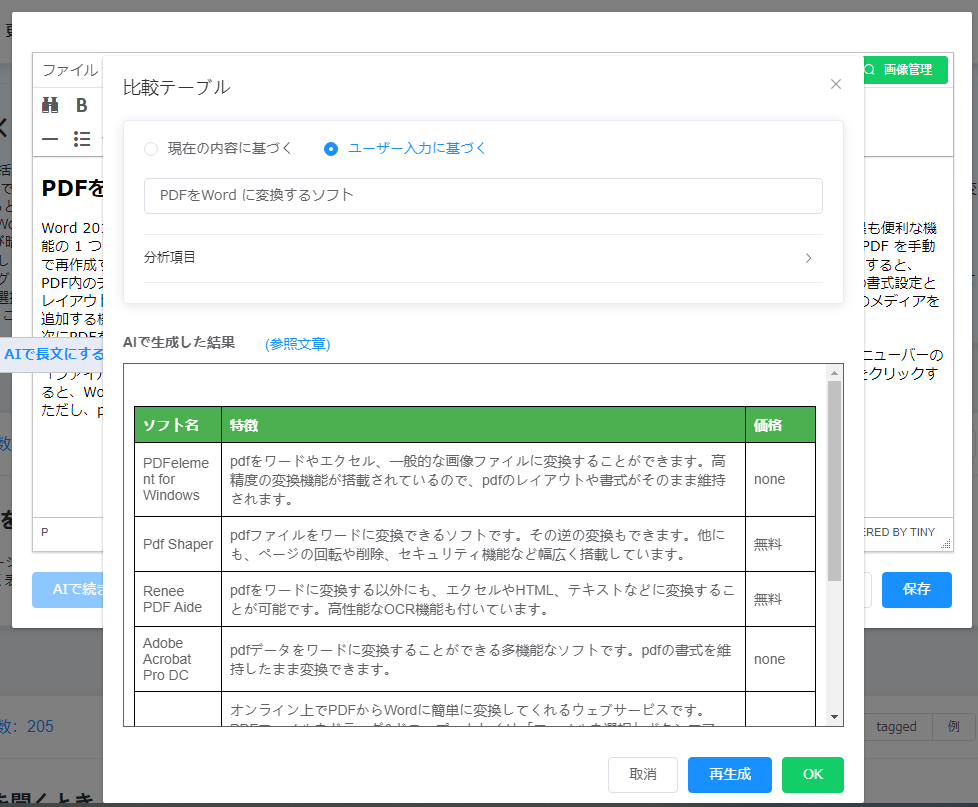Click the AIで生成した結果 label

[179, 342]
